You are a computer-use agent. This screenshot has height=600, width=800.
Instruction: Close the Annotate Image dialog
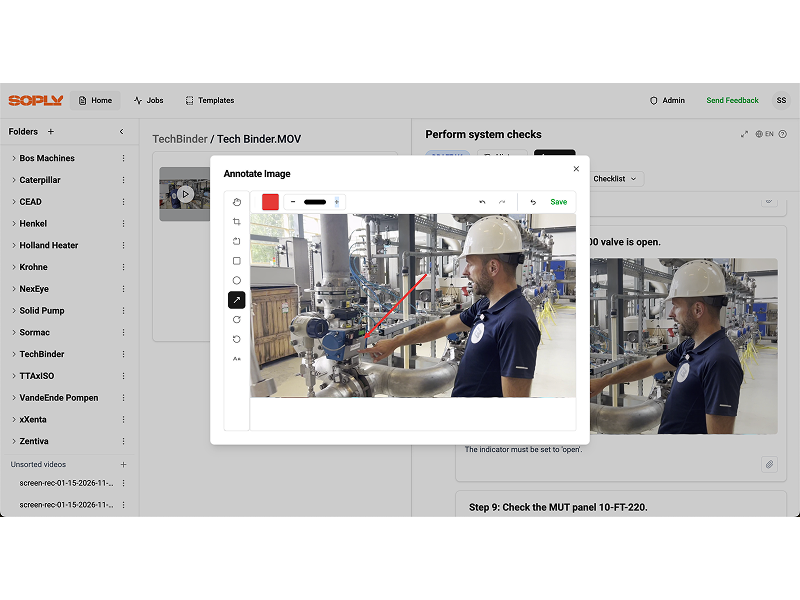coord(576,169)
